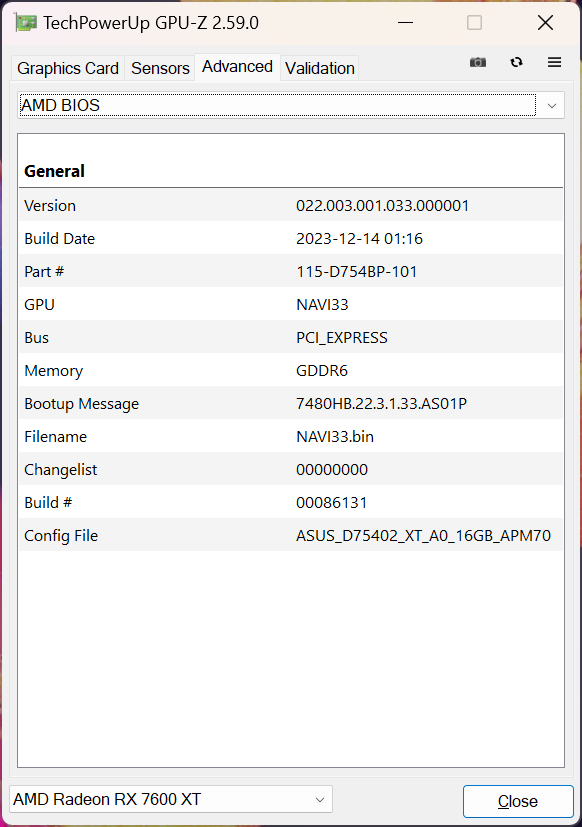This screenshot has height=827, width=582.
Task: Open the Sensors tab
Action: pyautogui.click(x=160, y=68)
